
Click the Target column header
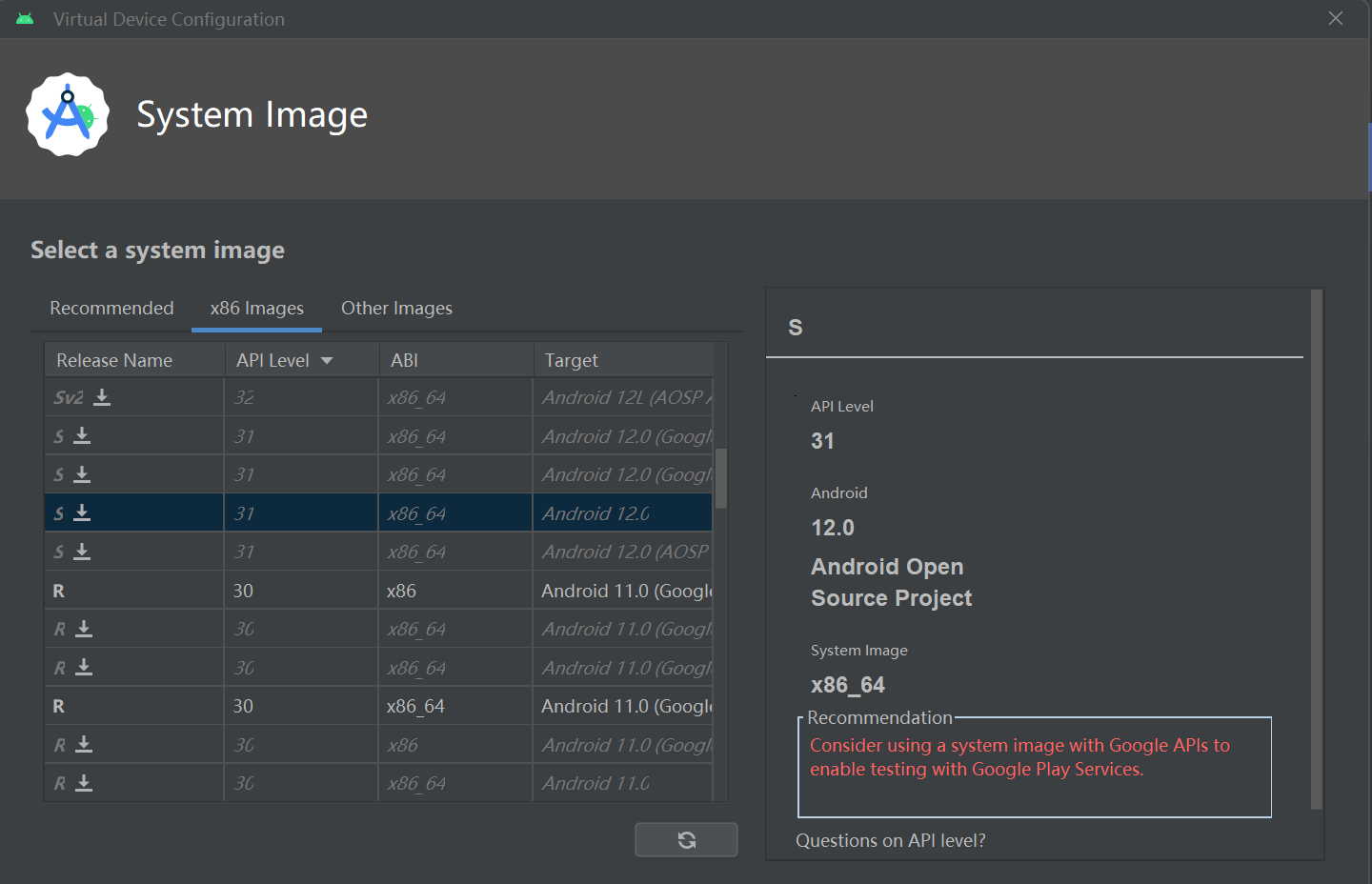(623, 360)
